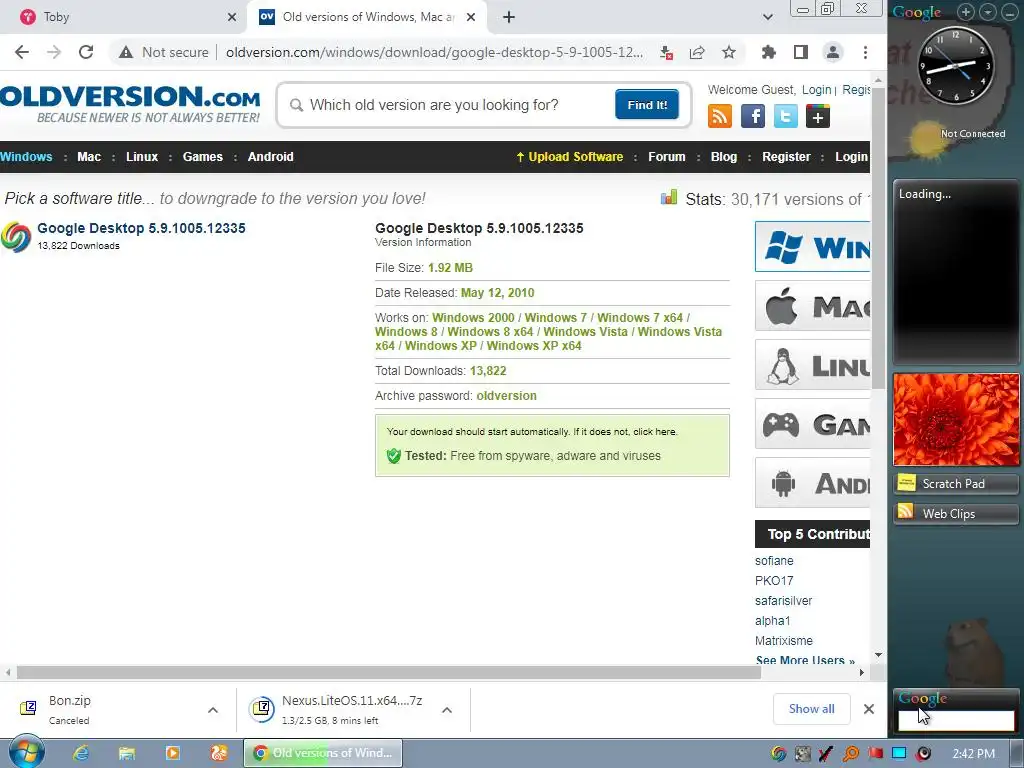Click the OLDVERSION.COM site logo
The height and width of the screenshot is (768, 1024).
tap(130, 103)
